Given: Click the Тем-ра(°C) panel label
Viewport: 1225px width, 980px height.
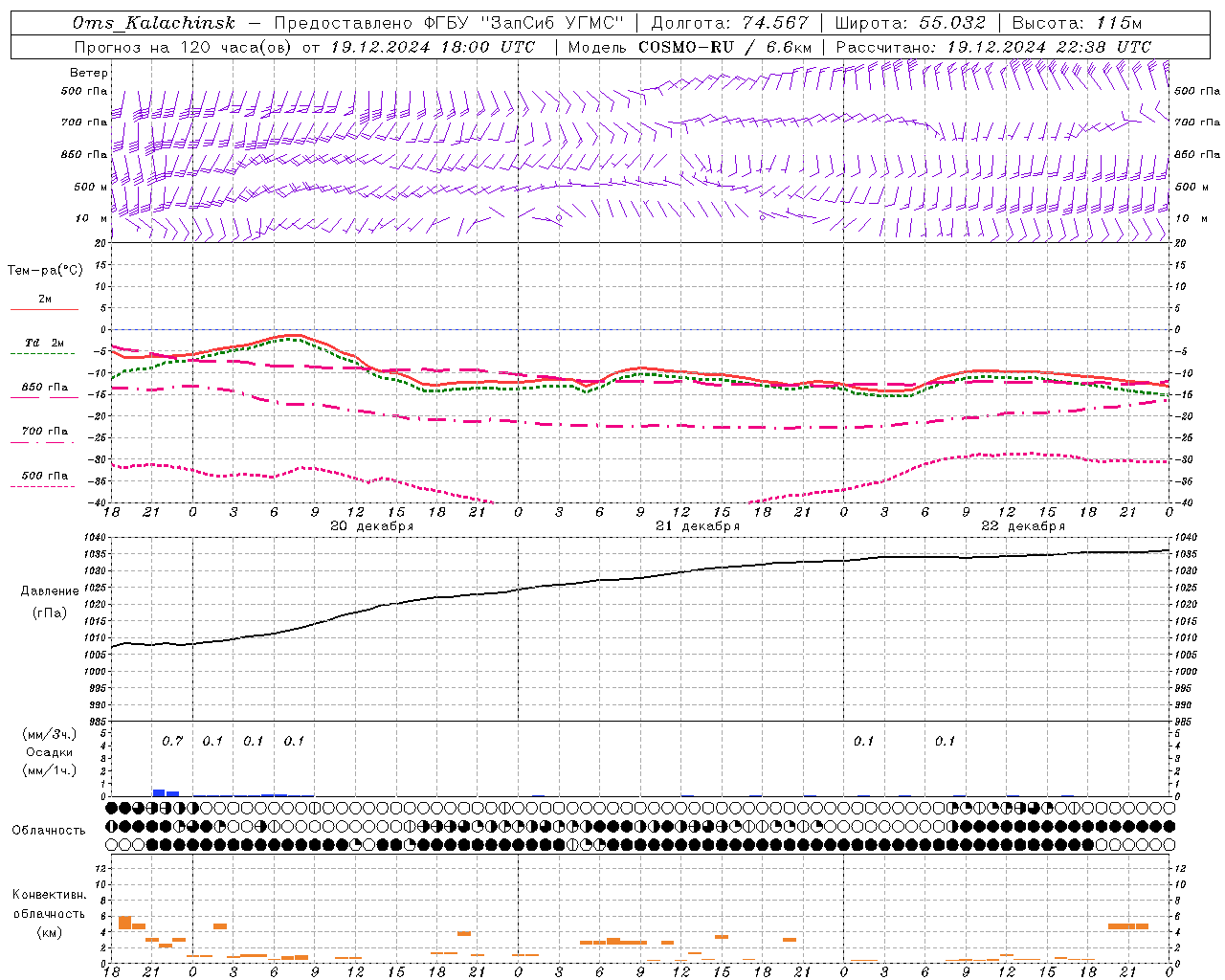Looking at the screenshot, I should (45, 271).
